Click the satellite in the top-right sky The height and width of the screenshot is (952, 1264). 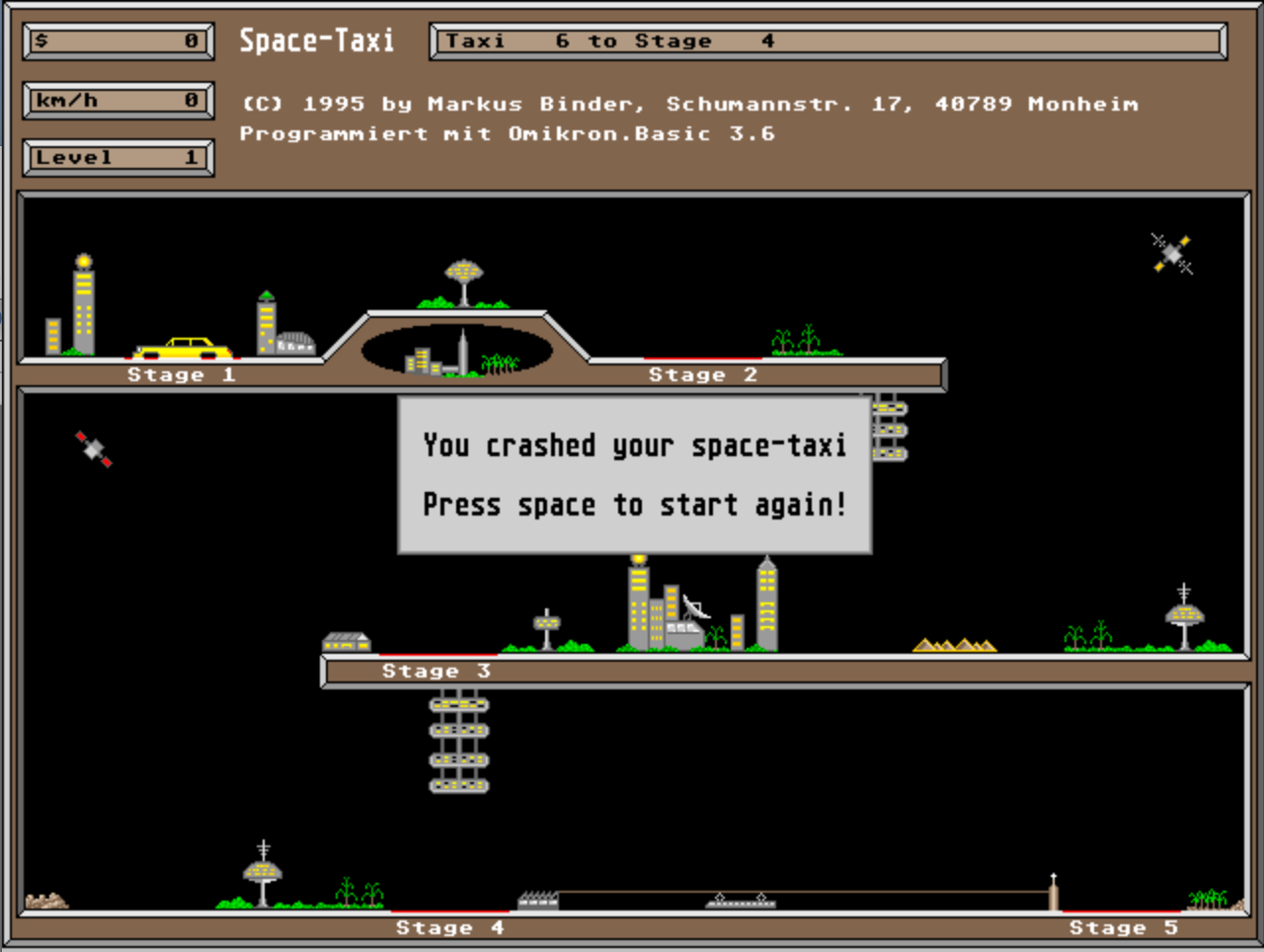(x=1171, y=254)
